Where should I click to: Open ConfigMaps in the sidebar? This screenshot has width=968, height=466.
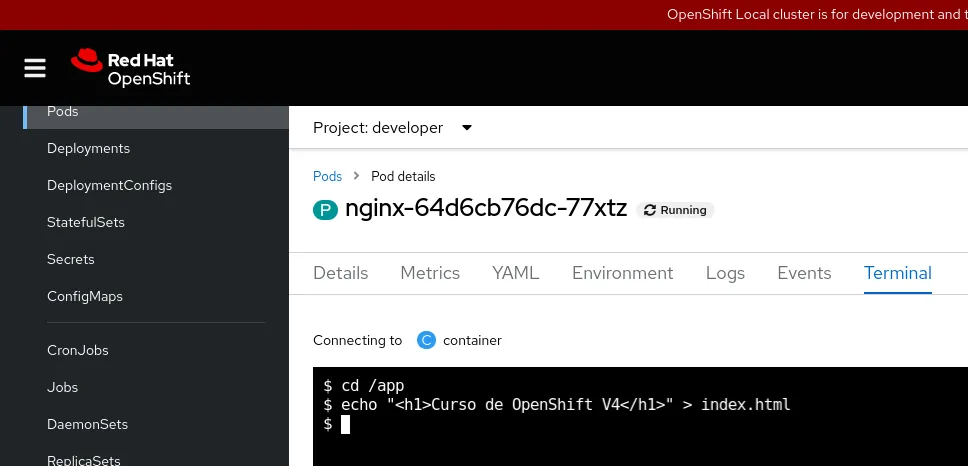click(x=84, y=296)
